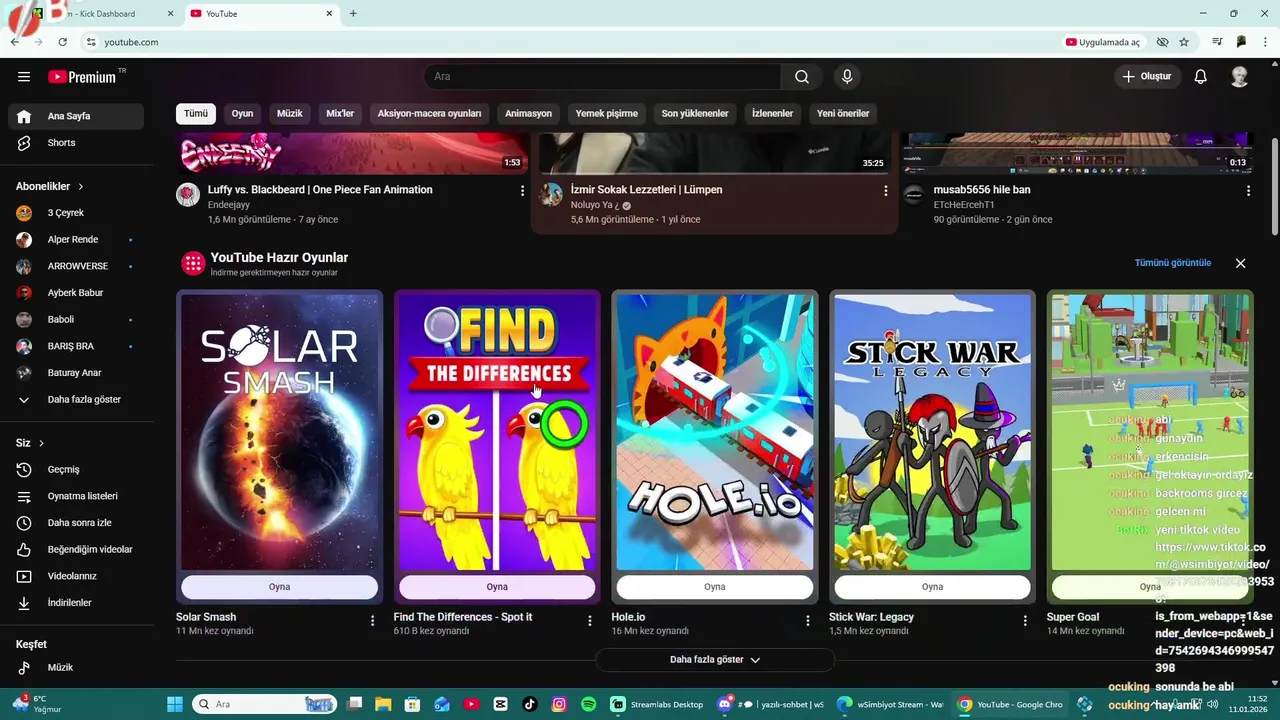Image resolution: width=1280 pixels, height=720 pixels.
Task: Open İndirilenler in sidebar
Action: (76, 603)
